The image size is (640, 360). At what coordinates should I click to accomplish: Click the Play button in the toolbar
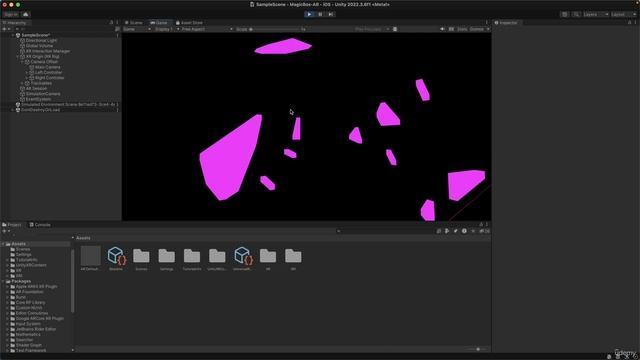pos(309,14)
